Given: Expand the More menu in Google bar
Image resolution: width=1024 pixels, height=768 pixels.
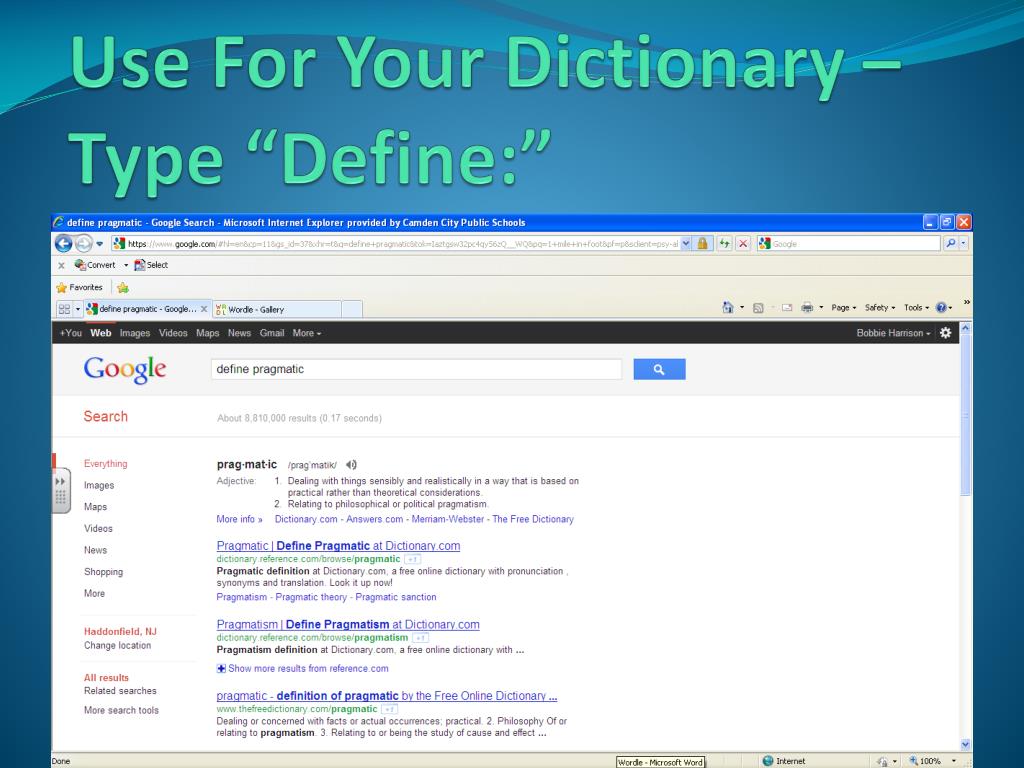Looking at the screenshot, I should pos(306,333).
